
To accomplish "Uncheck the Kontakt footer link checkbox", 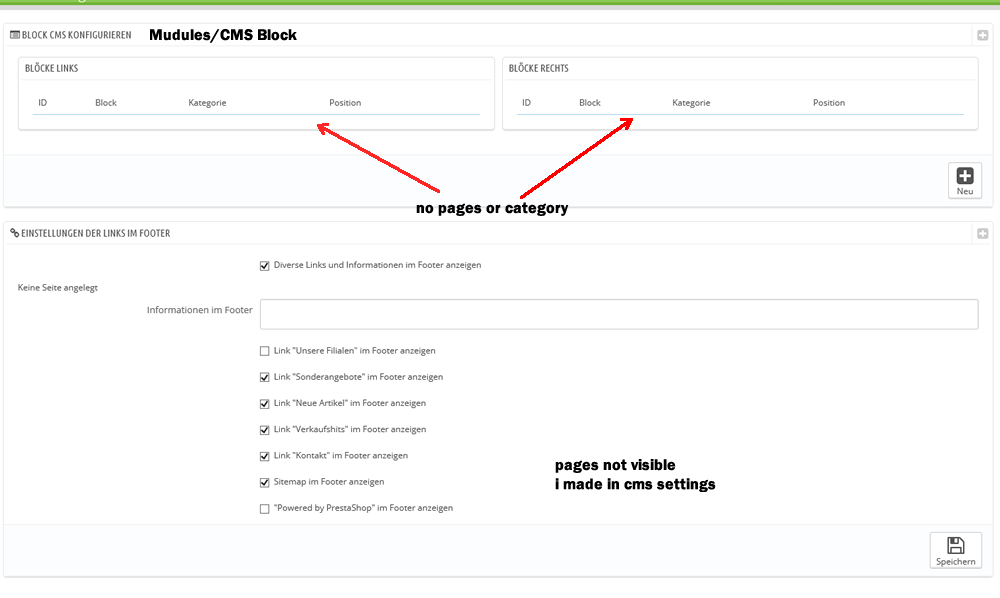I will (264, 456).
